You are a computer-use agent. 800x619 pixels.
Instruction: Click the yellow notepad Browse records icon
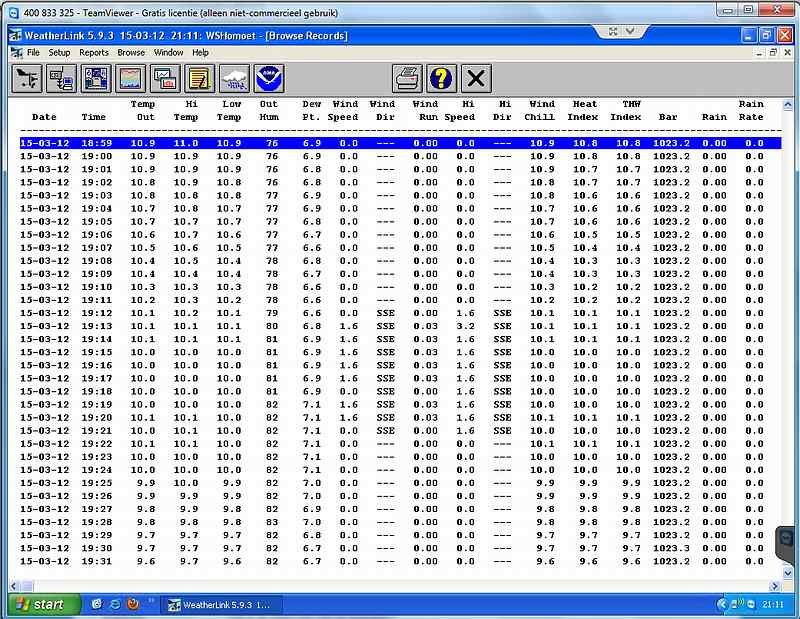pyautogui.click(x=200, y=79)
